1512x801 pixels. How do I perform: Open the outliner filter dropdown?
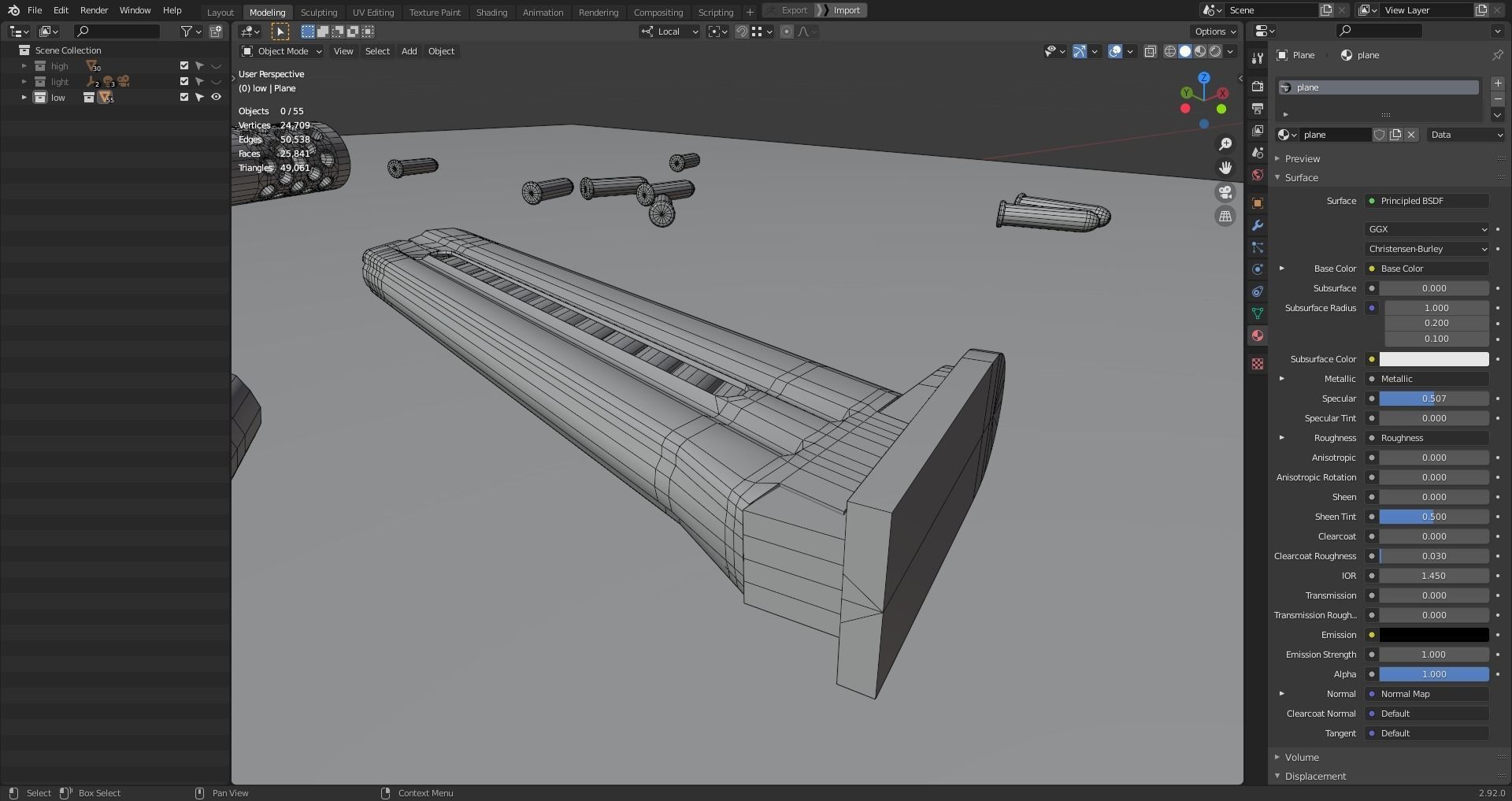pyautogui.click(x=191, y=32)
